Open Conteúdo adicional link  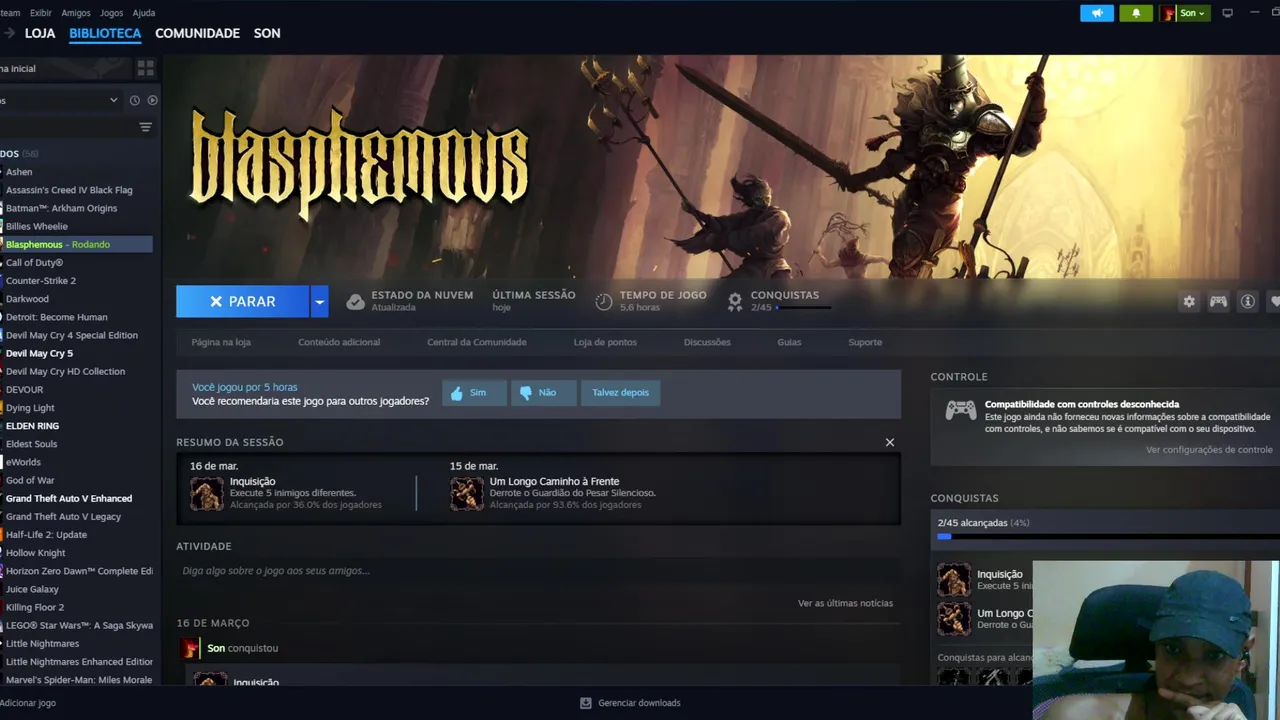339,342
